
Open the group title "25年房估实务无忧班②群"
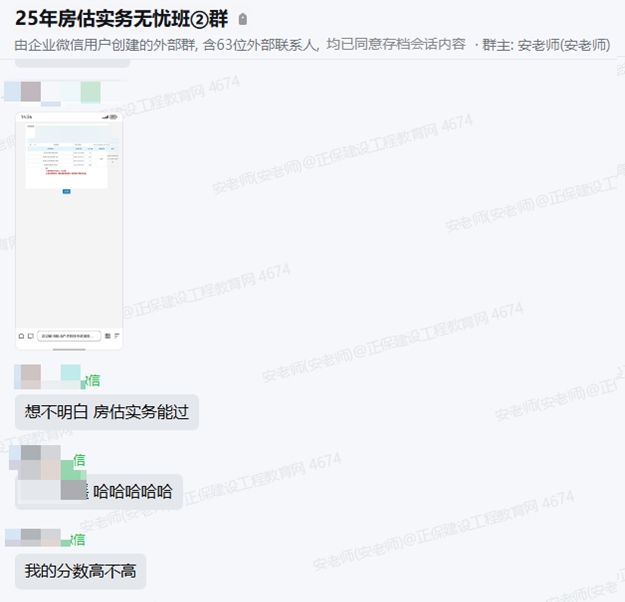pyautogui.click(x=122, y=19)
